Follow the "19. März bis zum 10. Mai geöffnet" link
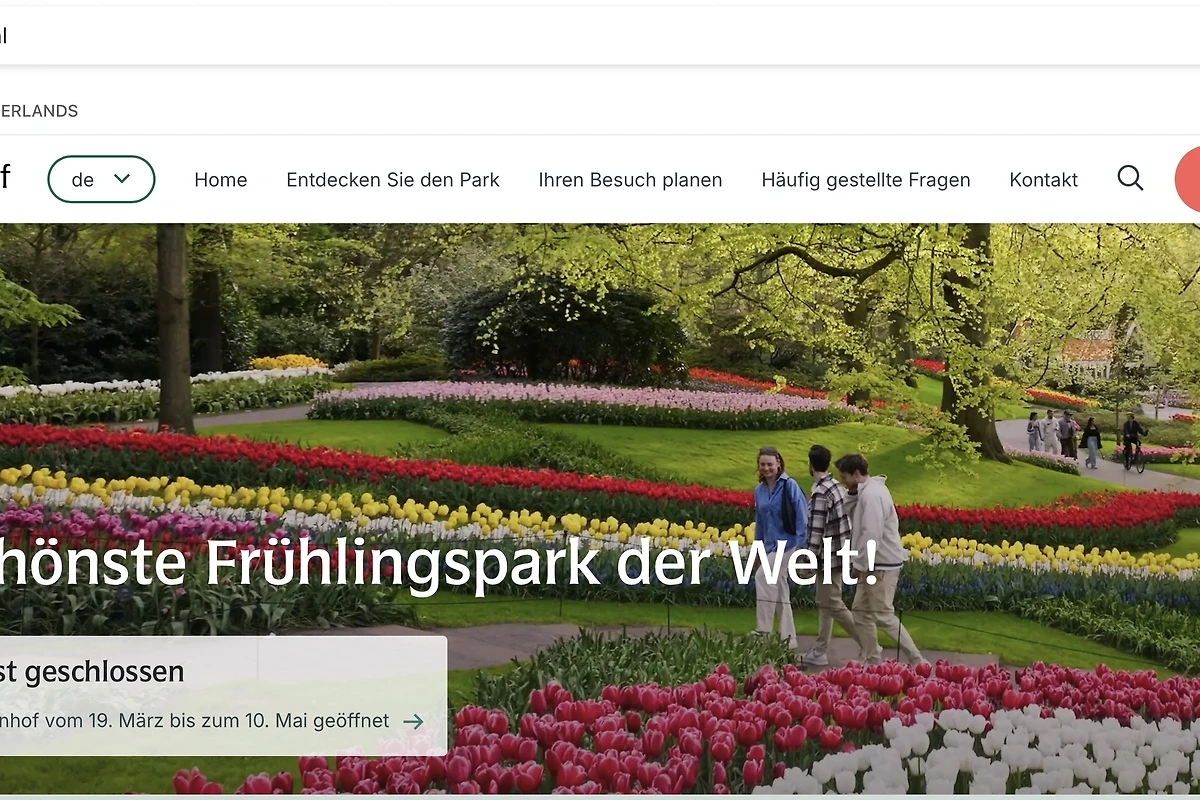1200x800 pixels. coord(195,721)
